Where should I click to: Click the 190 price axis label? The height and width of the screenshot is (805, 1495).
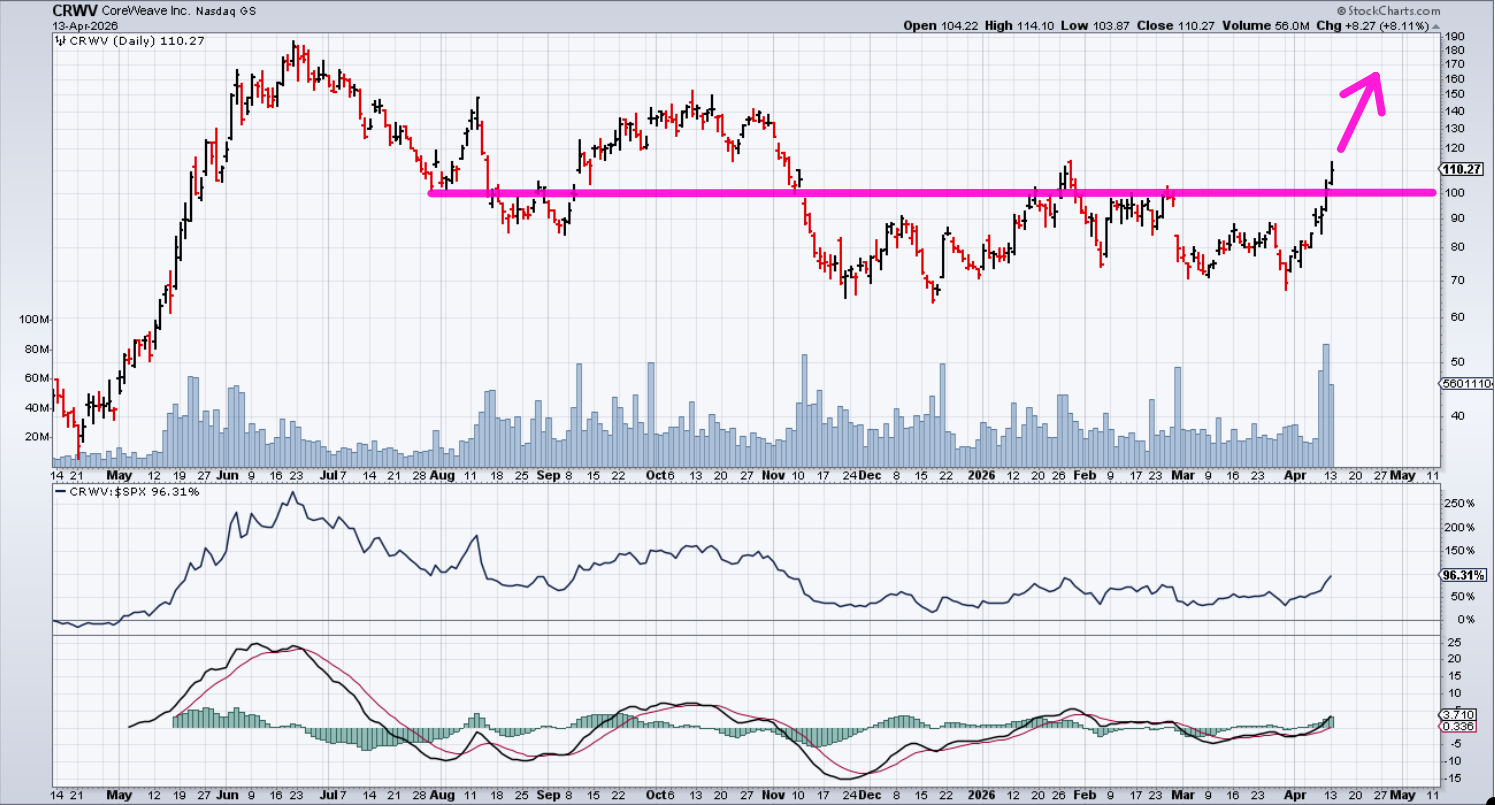1453,37
